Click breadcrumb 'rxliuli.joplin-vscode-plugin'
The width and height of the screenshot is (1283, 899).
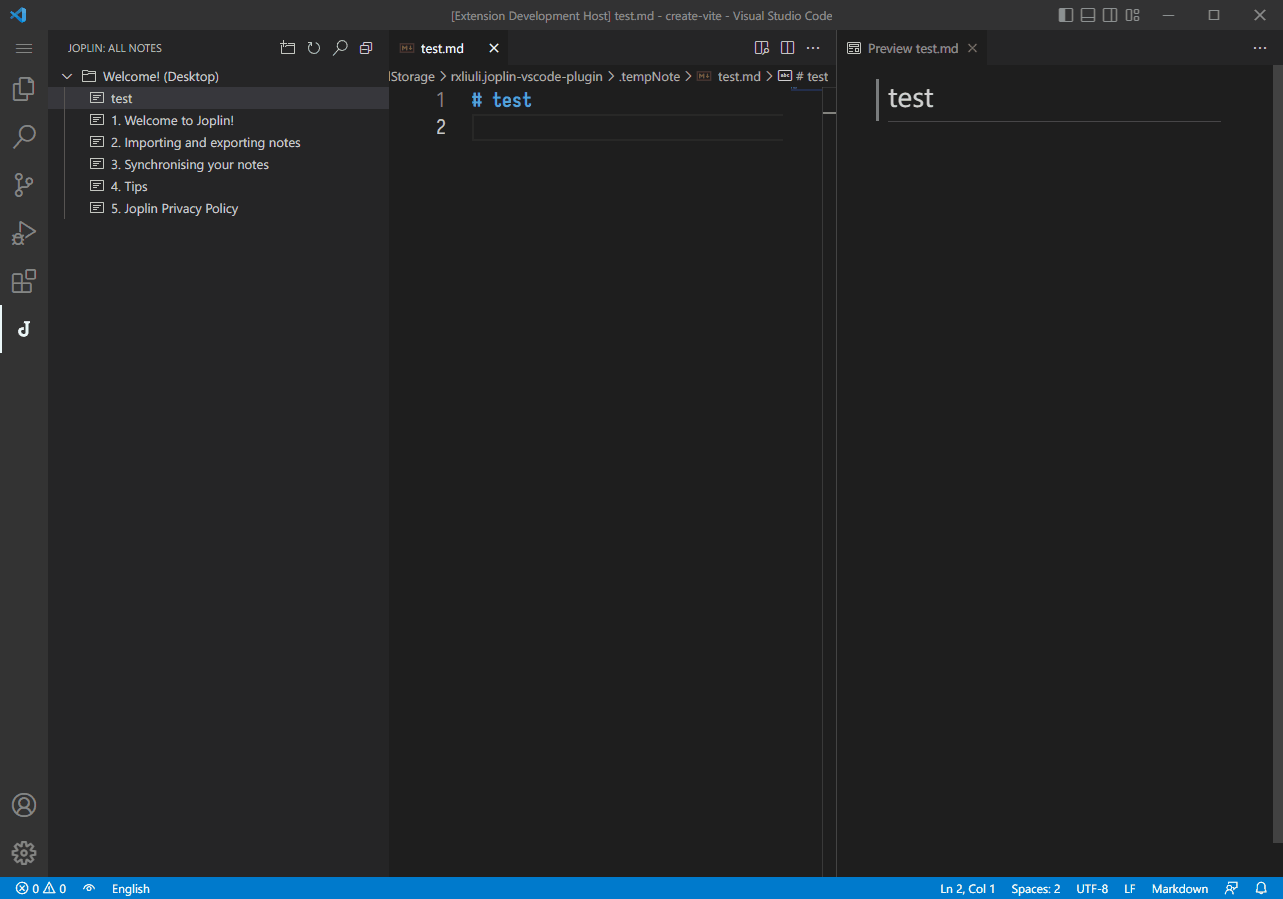tap(526, 76)
